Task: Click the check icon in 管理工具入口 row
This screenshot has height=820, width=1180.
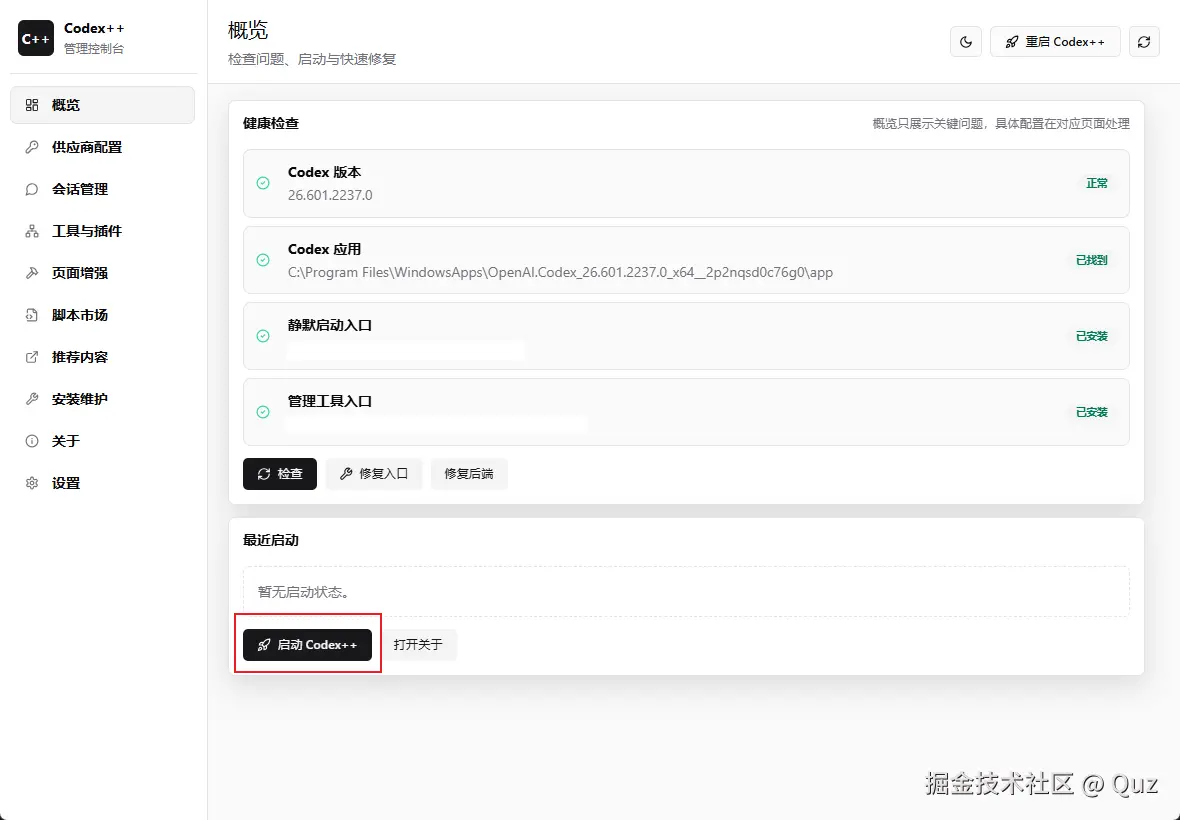Action: [x=263, y=412]
